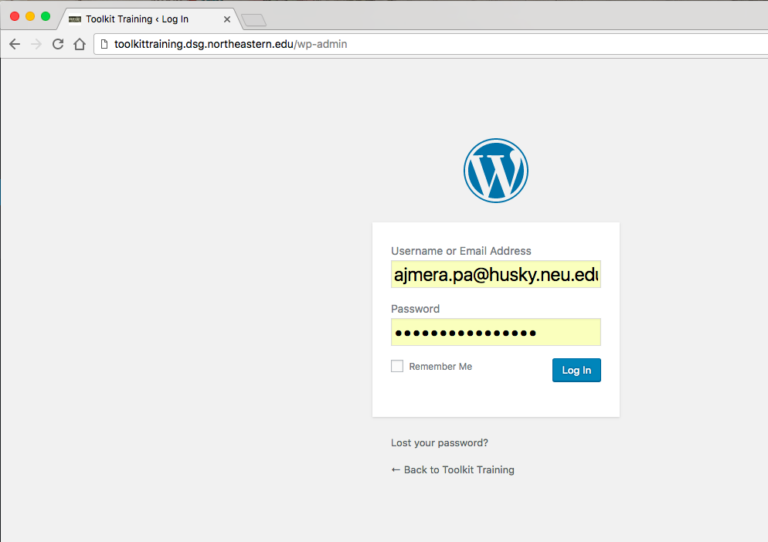This screenshot has width=768, height=542.
Task: Enable the Remember Me checkbox
Action: 397,366
